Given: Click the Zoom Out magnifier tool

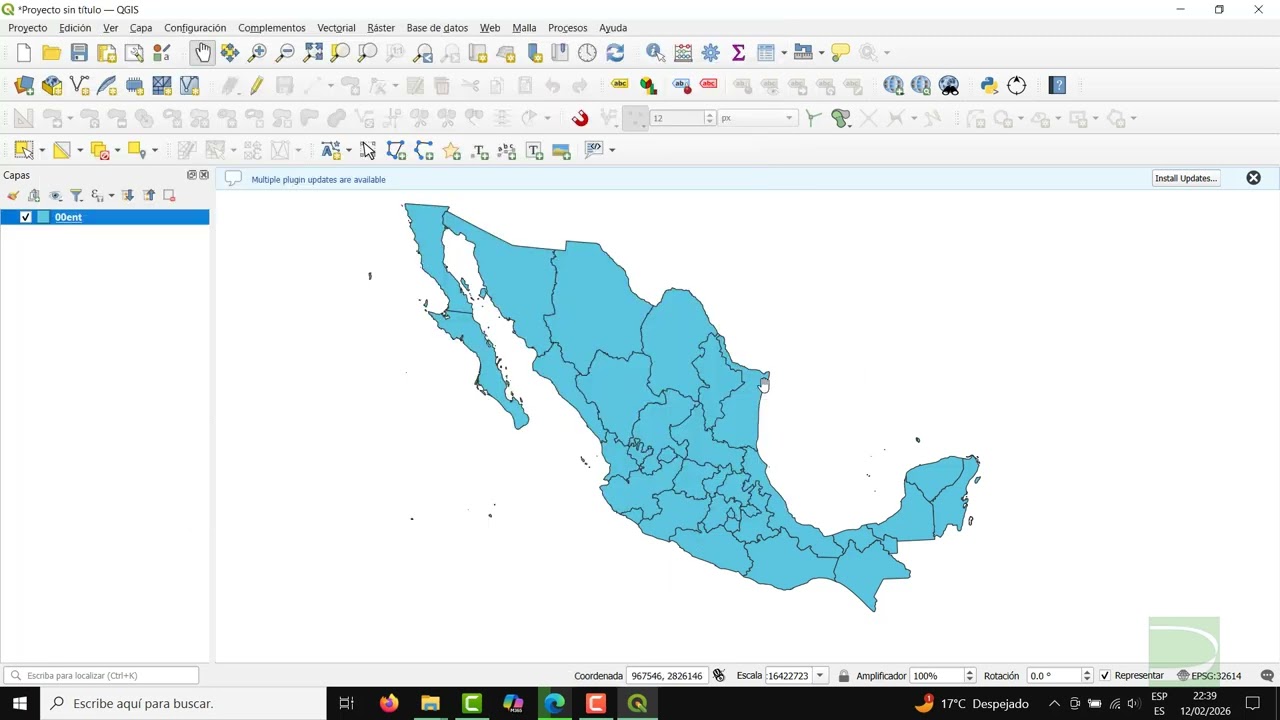Looking at the screenshot, I should pyautogui.click(x=285, y=53).
